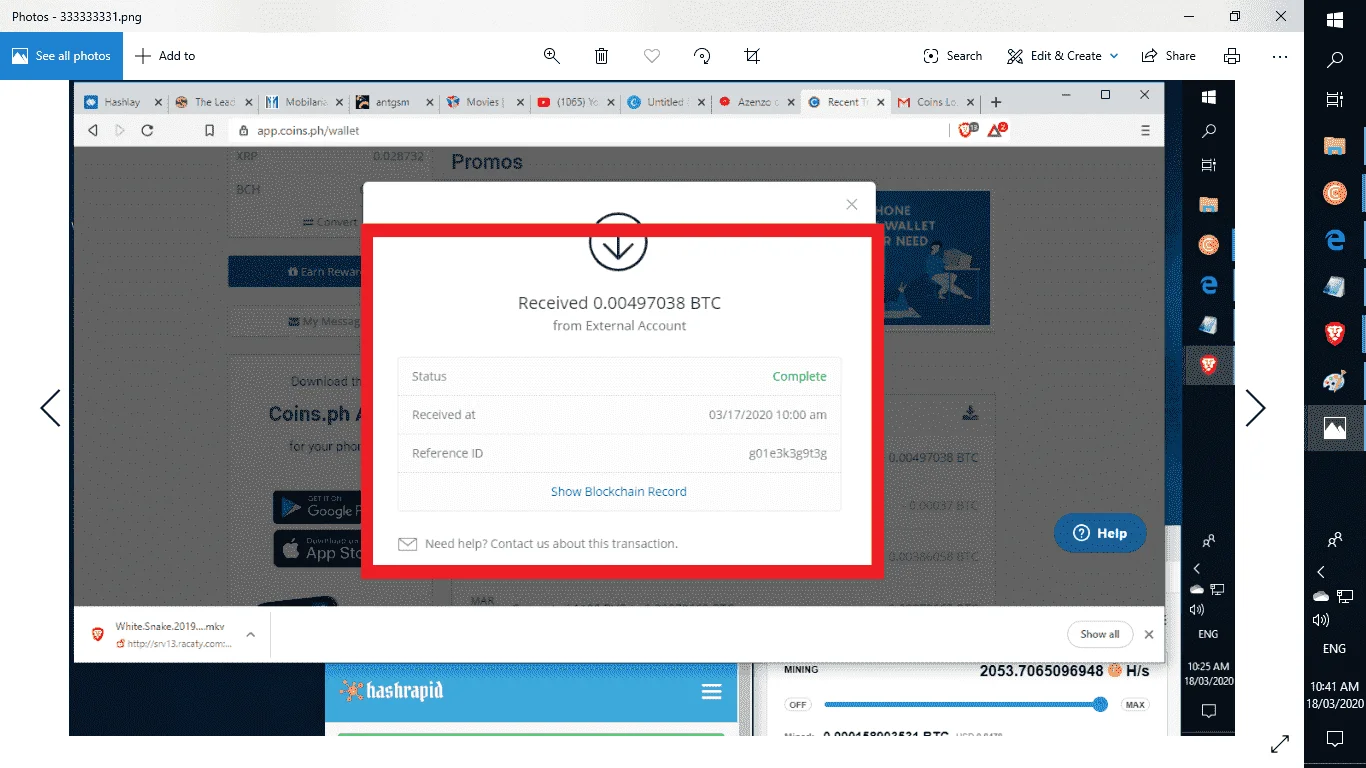1366x768 pixels.
Task: Click the Add to button
Action: (165, 56)
